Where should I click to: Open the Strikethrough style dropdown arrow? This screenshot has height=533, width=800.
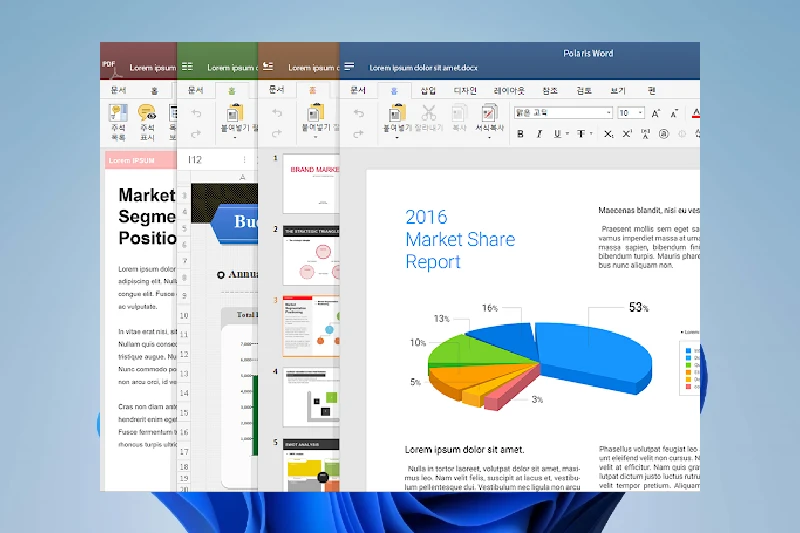(591, 134)
